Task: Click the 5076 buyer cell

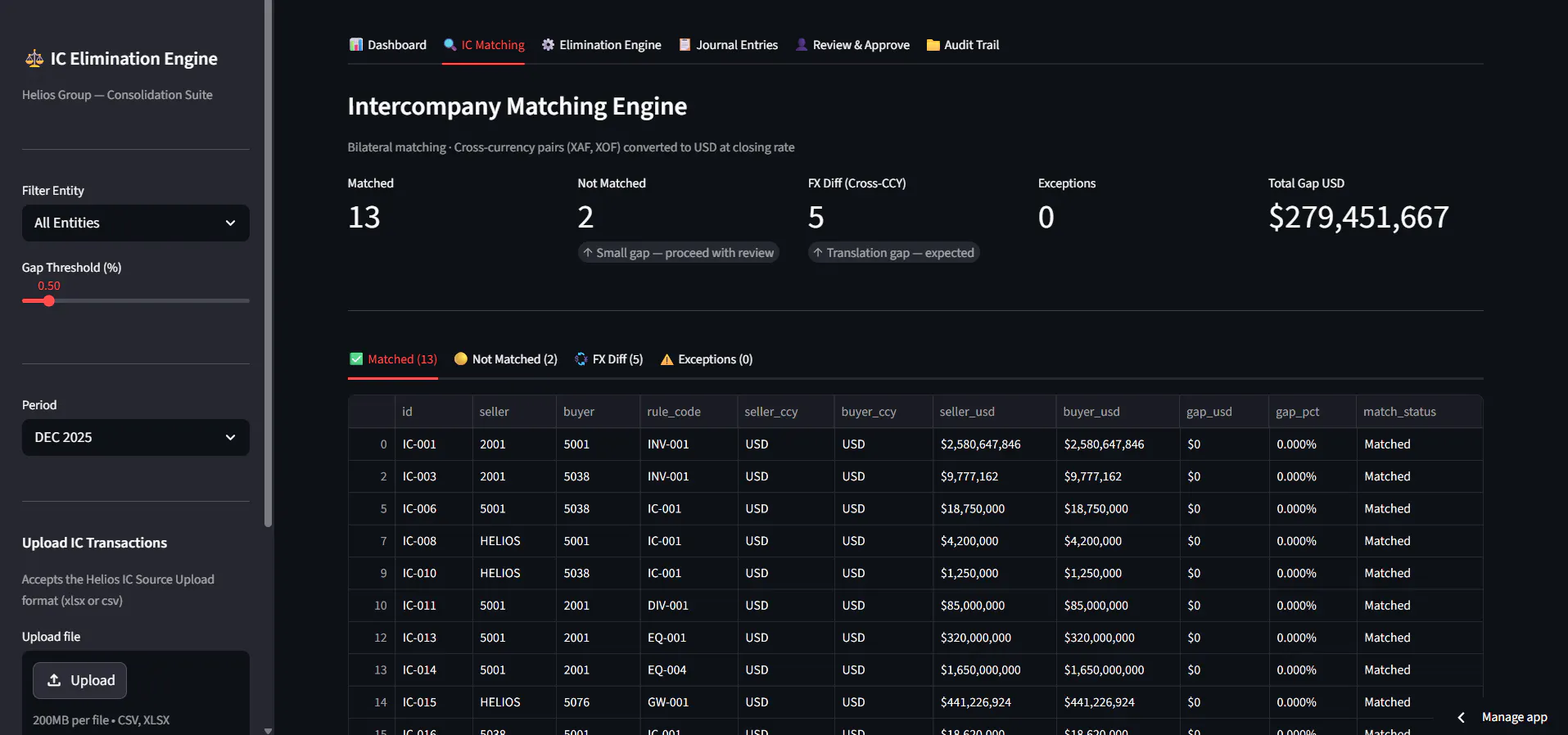Action: (598, 702)
